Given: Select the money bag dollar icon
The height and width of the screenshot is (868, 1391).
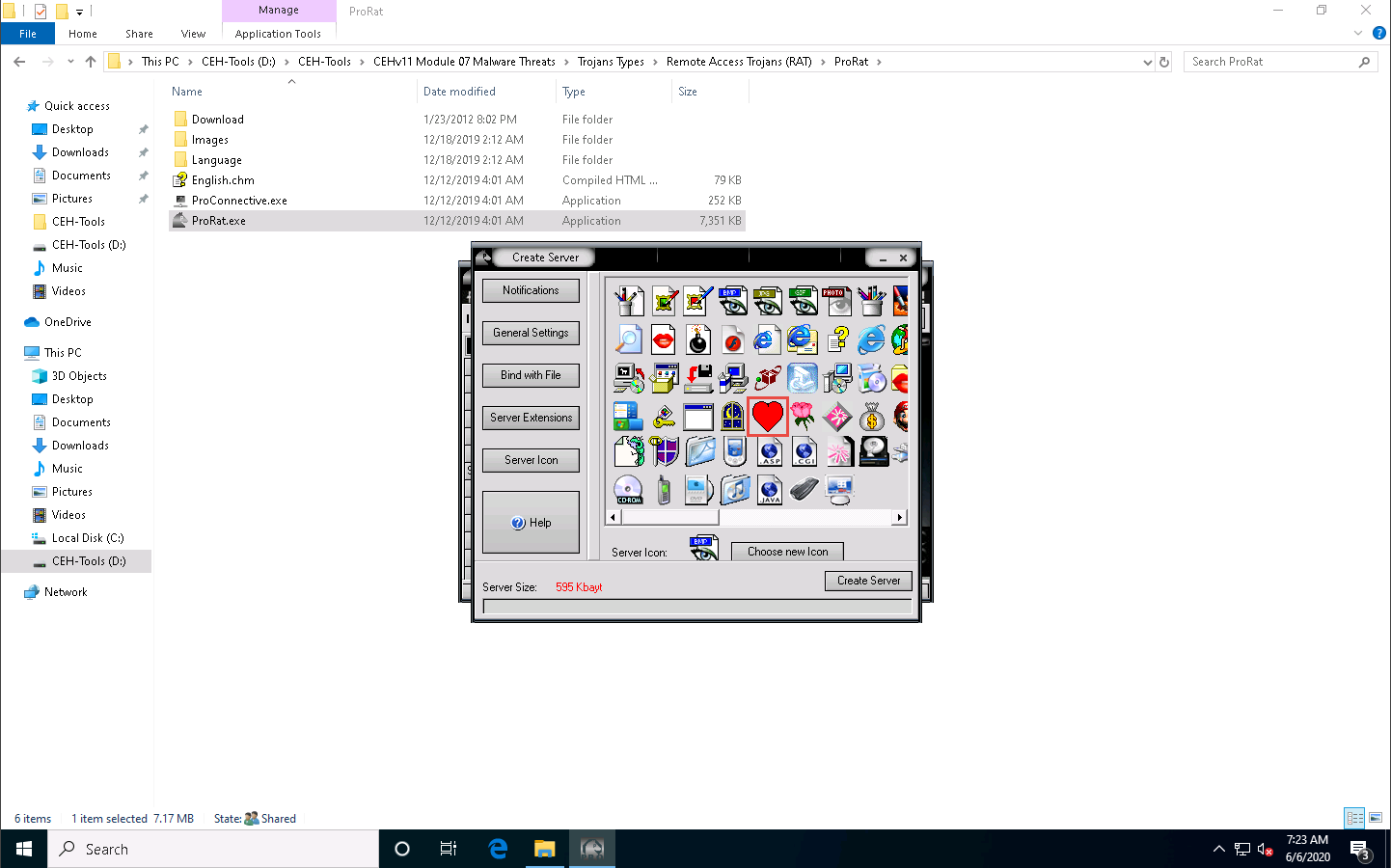Looking at the screenshot, I should click(872, 417).
